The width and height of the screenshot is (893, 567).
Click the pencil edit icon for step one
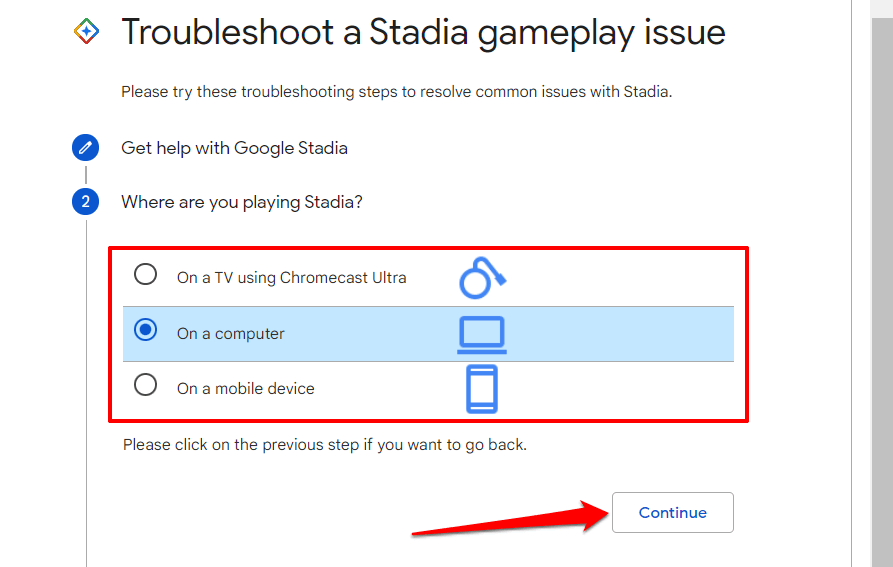(86, 148)
